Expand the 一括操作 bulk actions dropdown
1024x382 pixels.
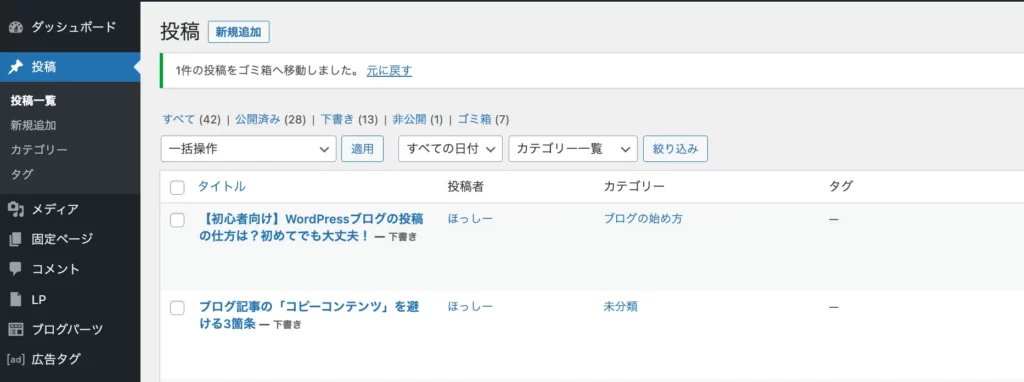tap(248, 149)
